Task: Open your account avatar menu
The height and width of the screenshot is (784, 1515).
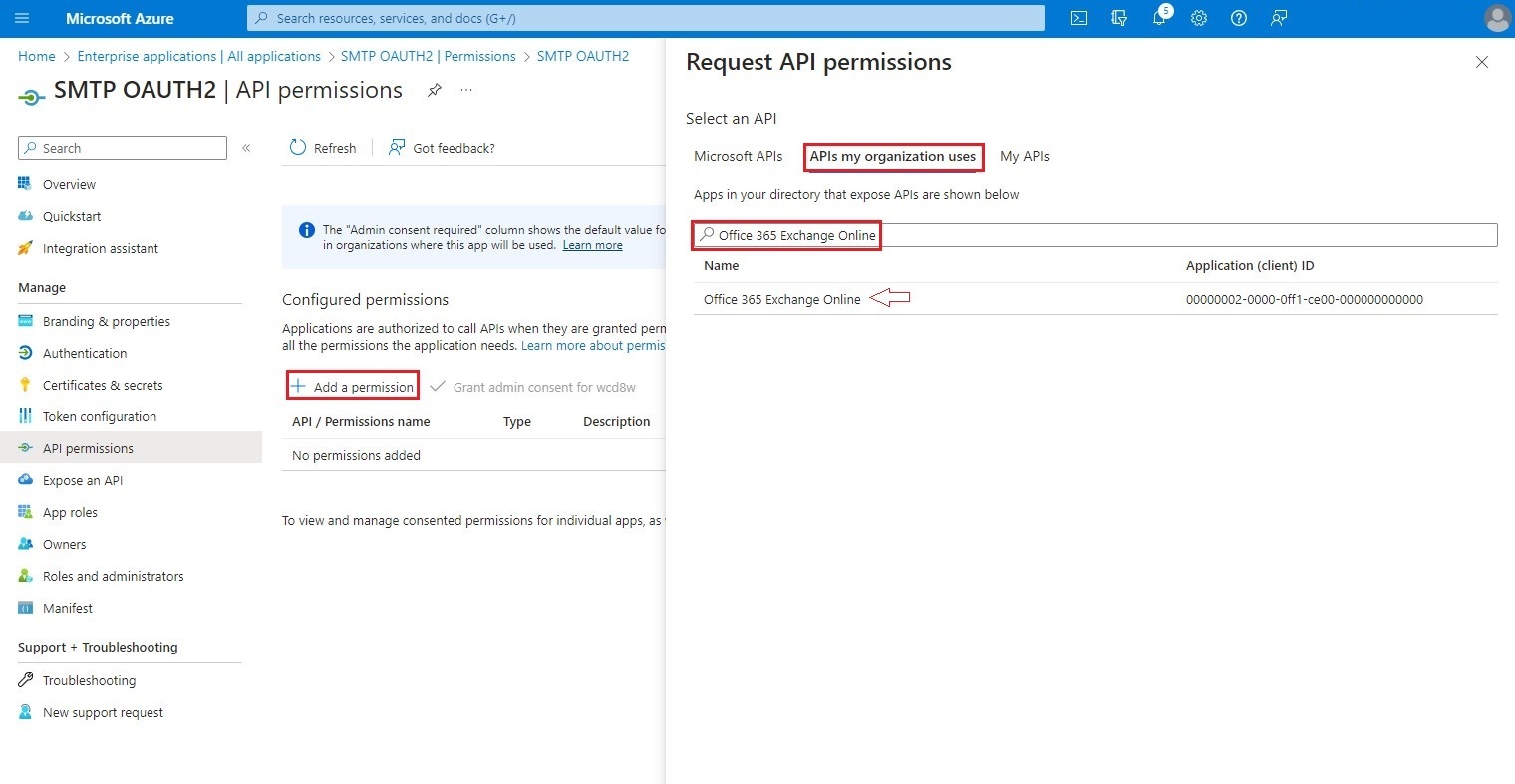Action: point(1497,18)
